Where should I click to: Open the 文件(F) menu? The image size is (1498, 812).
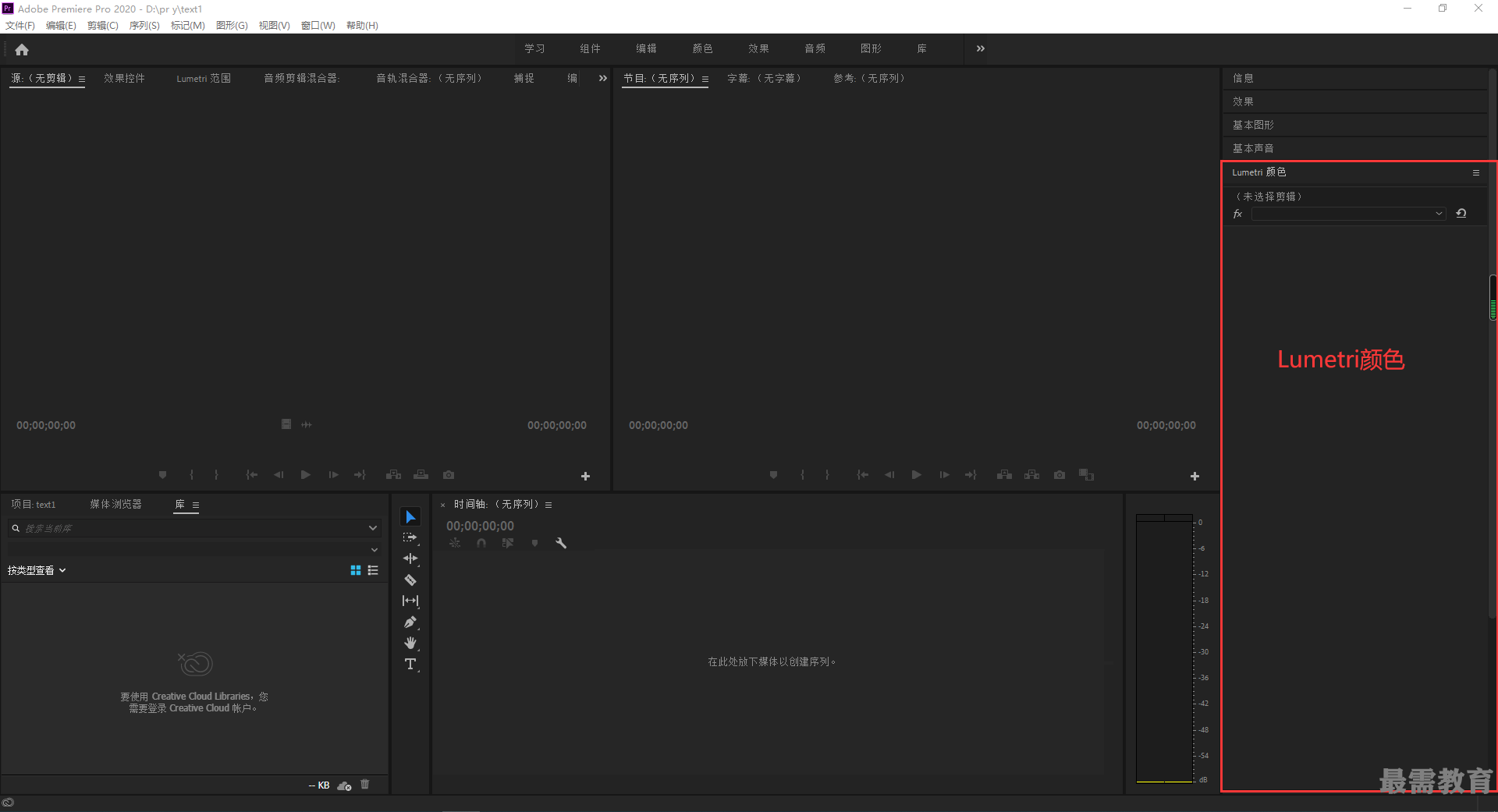tap(20, 25)
